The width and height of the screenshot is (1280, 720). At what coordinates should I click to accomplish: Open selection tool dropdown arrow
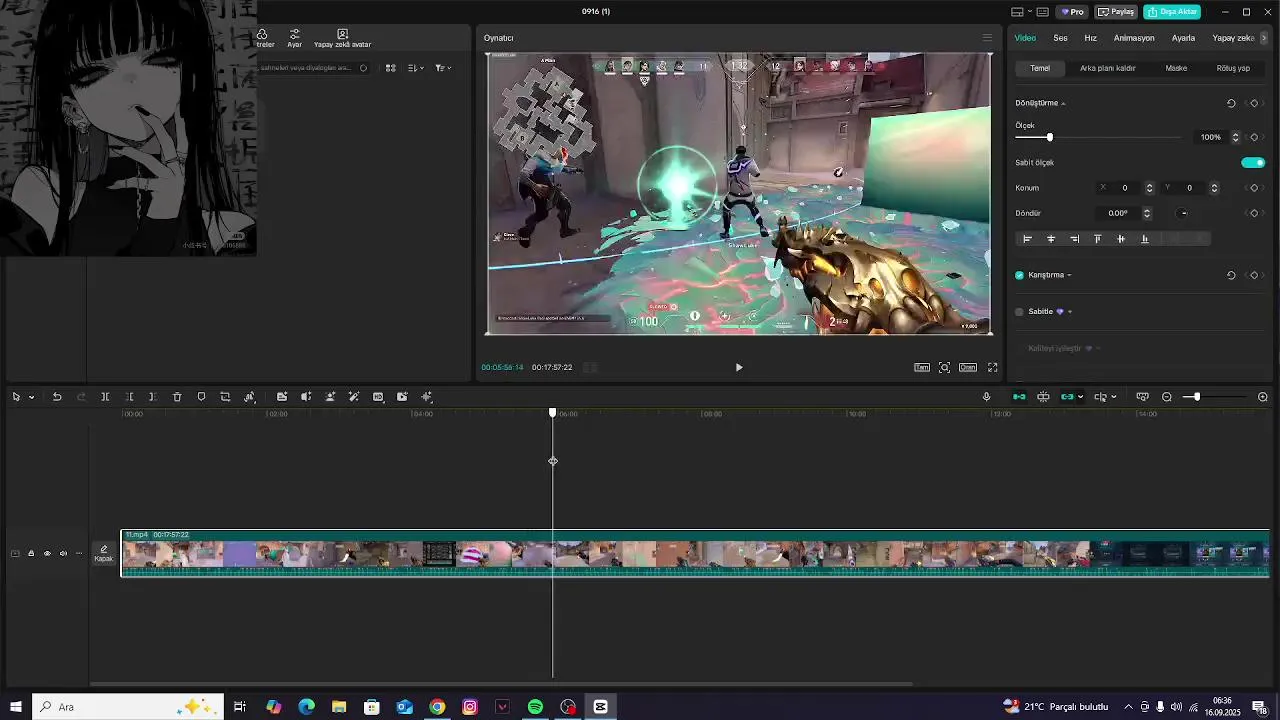point(31,397)
